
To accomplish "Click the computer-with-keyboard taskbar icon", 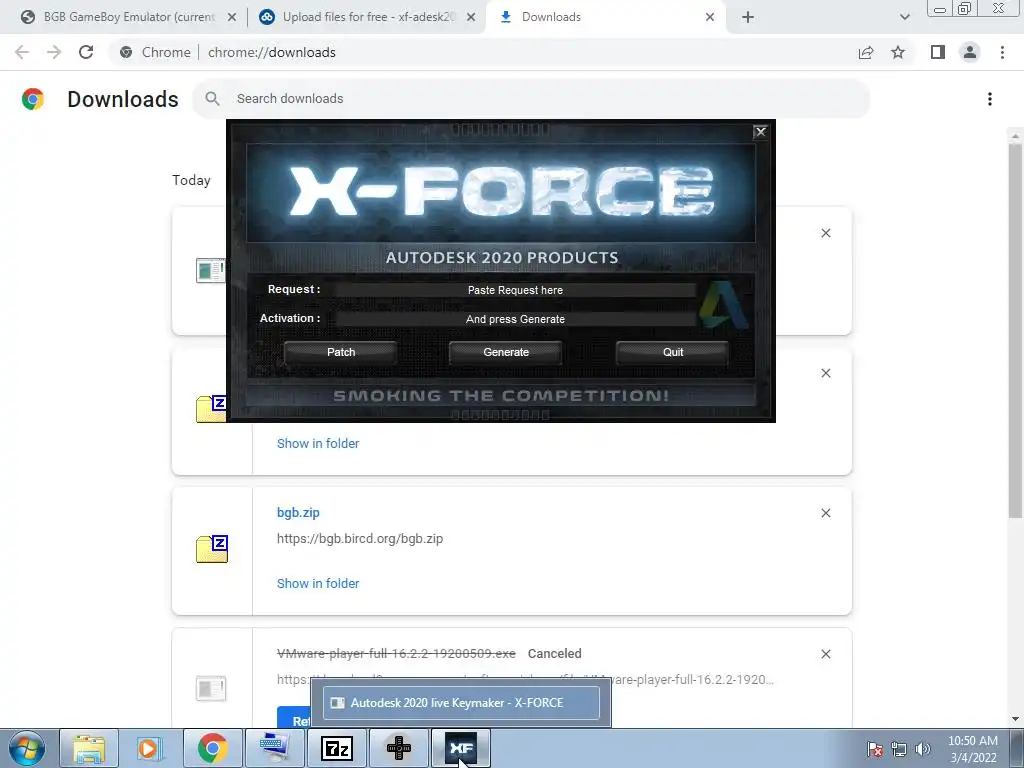I will 274,748.
